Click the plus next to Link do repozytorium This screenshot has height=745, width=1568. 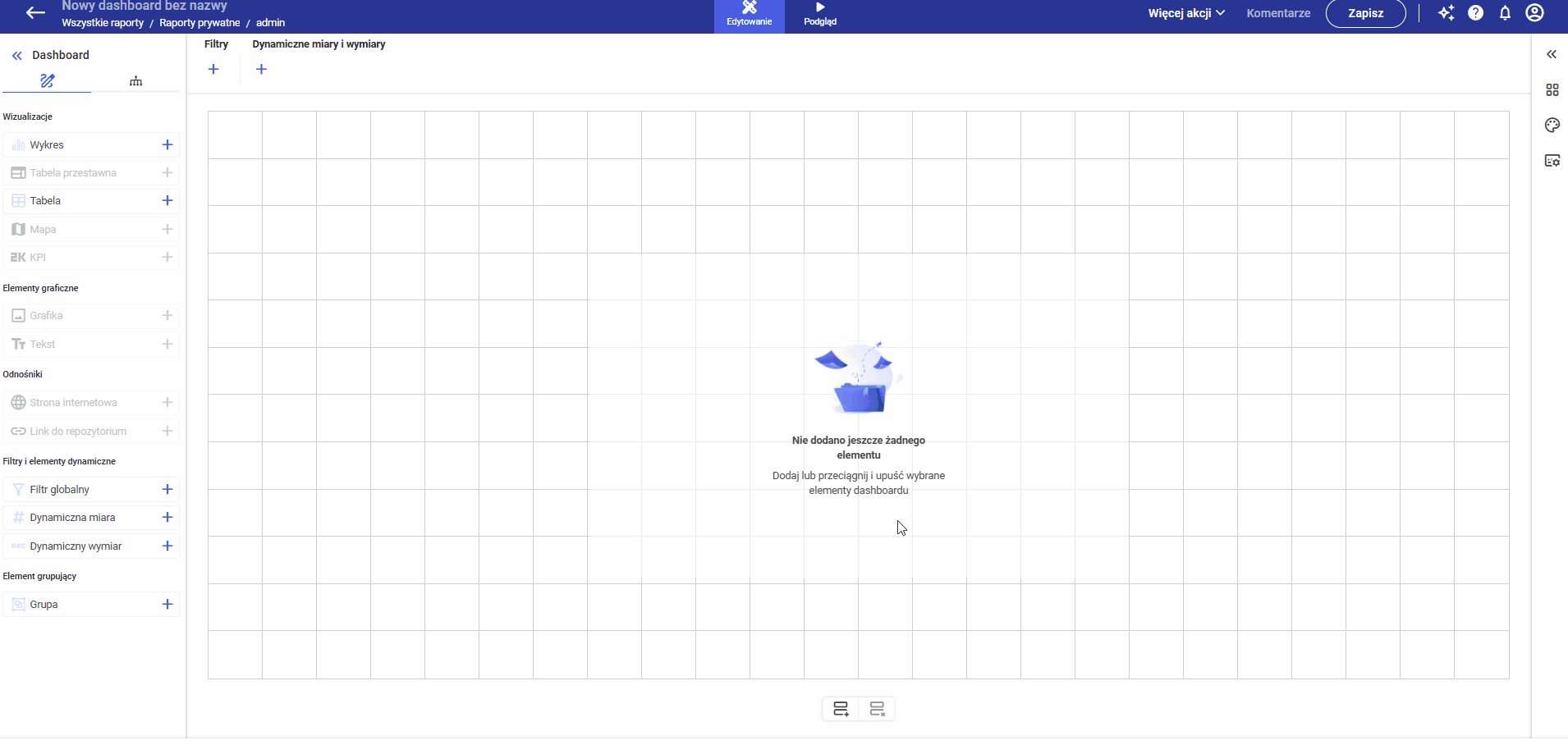167,431
